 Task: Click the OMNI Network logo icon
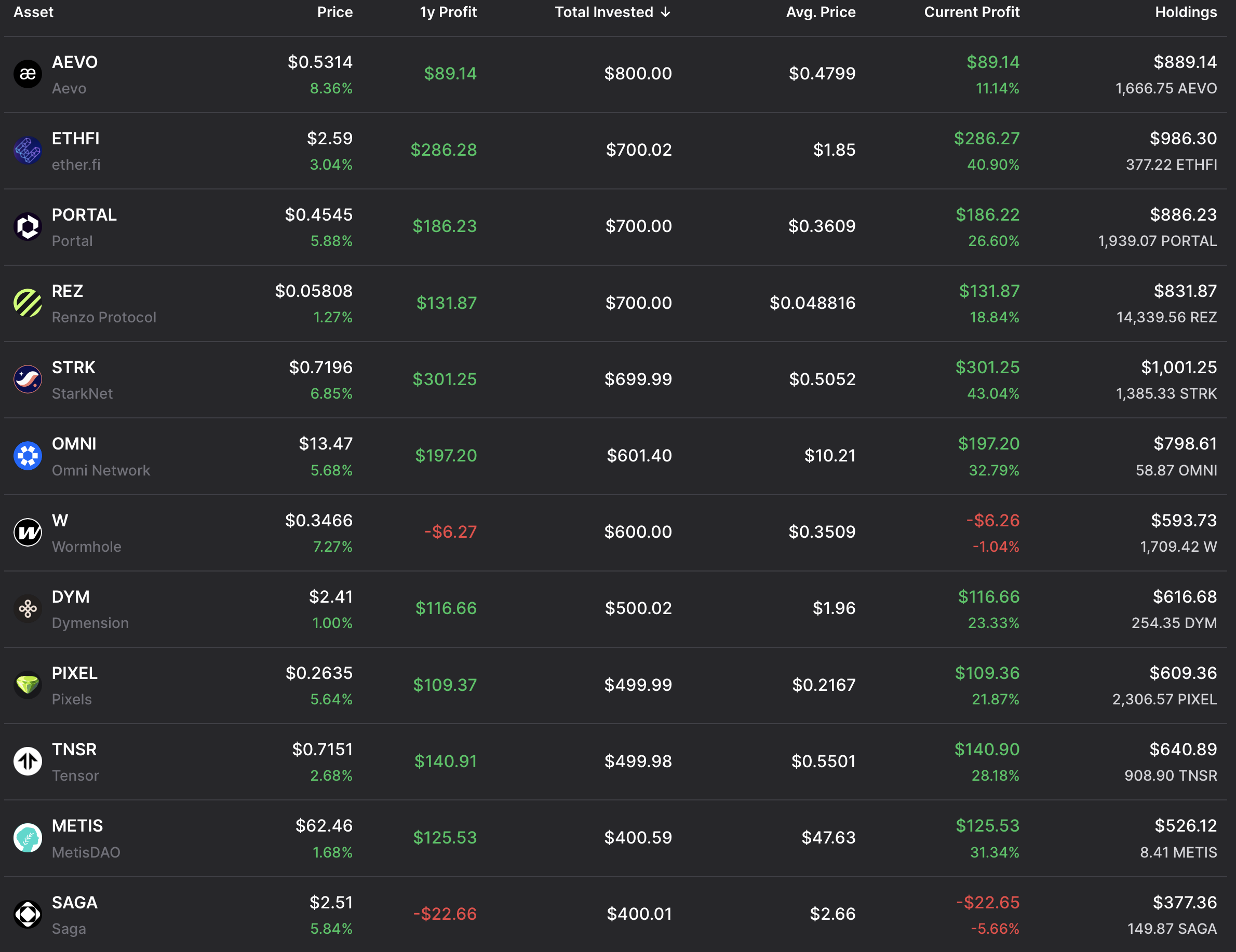tap(28, 456)
